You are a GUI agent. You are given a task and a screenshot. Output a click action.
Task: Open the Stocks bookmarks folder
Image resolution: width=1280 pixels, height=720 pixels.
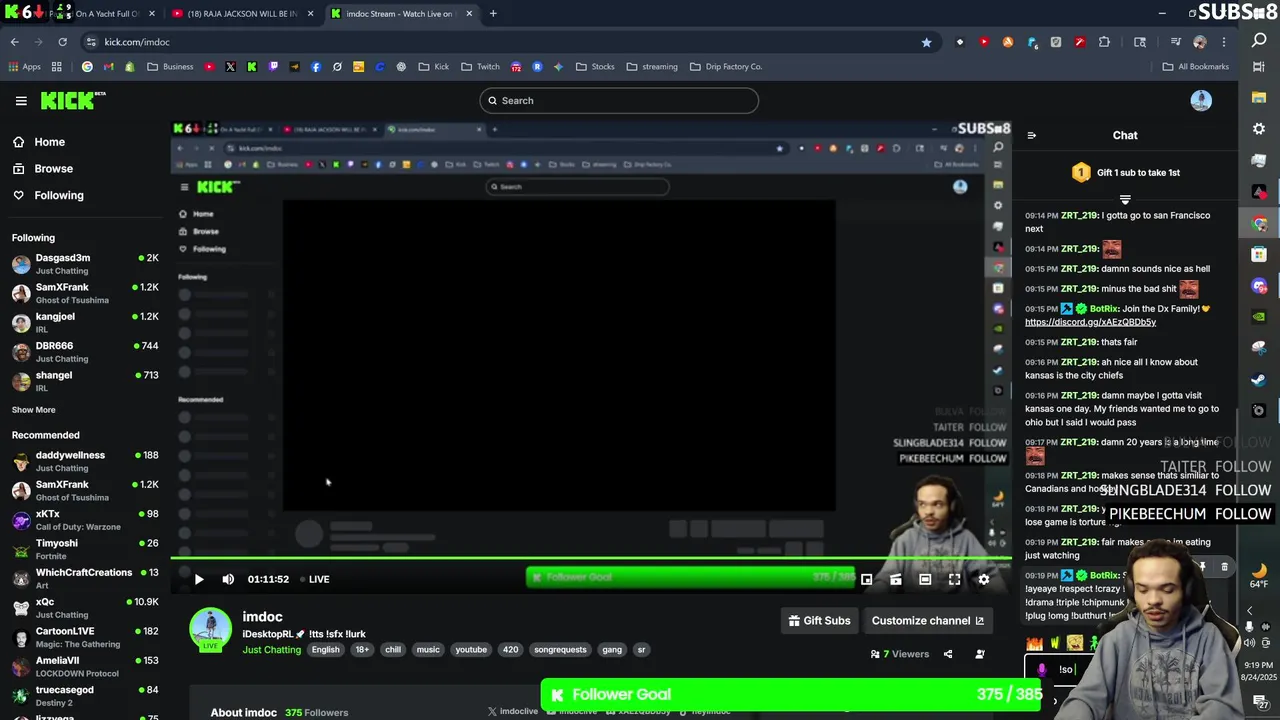tap(595, 67)
